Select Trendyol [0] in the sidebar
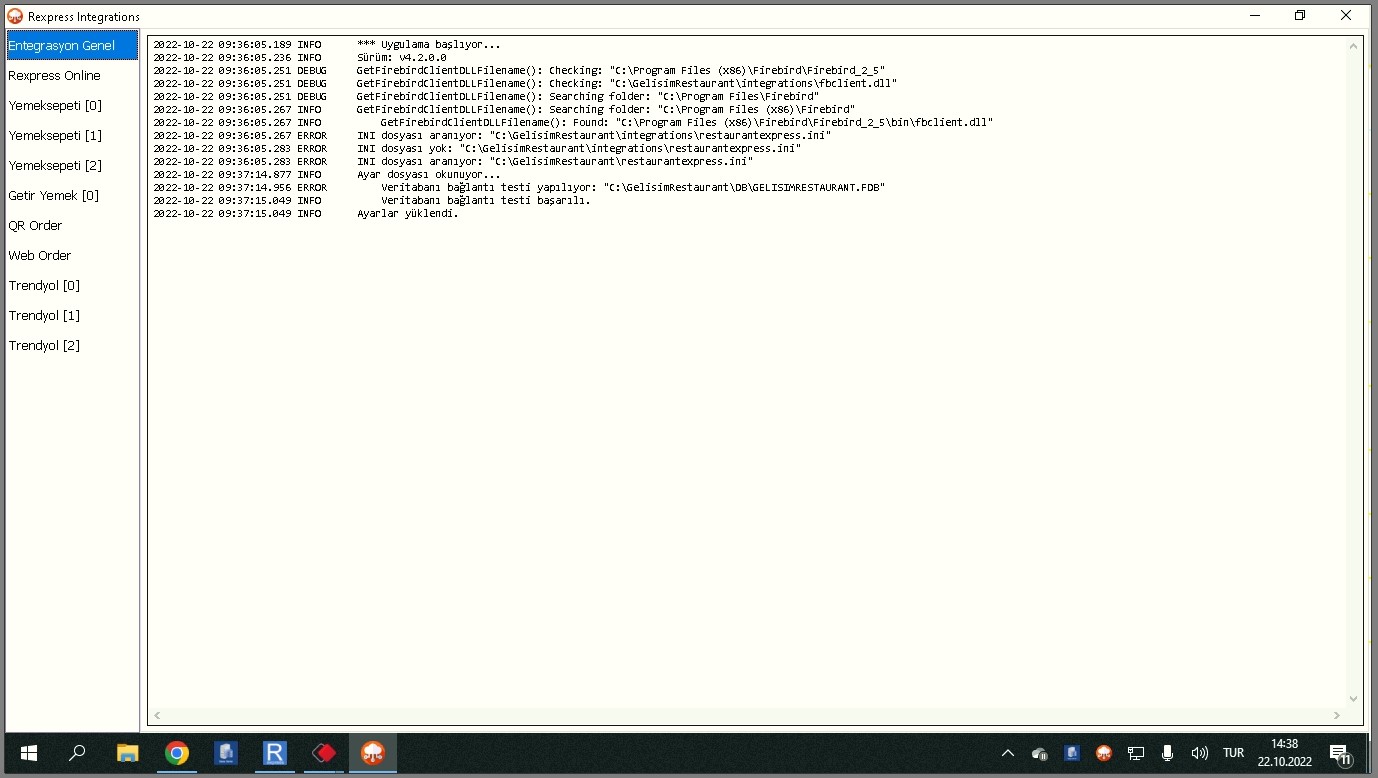Viewport: 1378px width, 778px height. pyautogui.click(x=72, y=285)
